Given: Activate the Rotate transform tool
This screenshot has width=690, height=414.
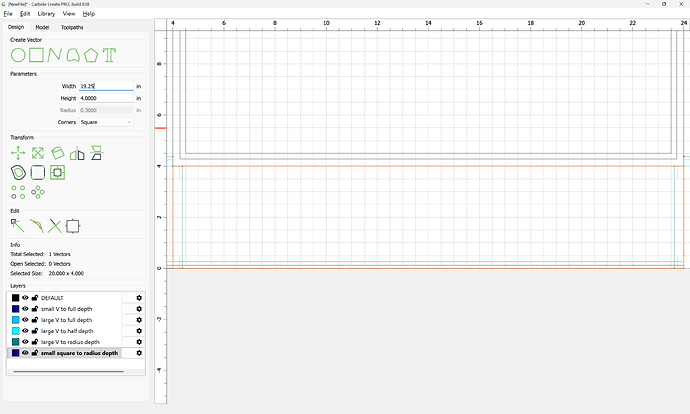Looking at the screenshot, I should [x=57, y=153].
